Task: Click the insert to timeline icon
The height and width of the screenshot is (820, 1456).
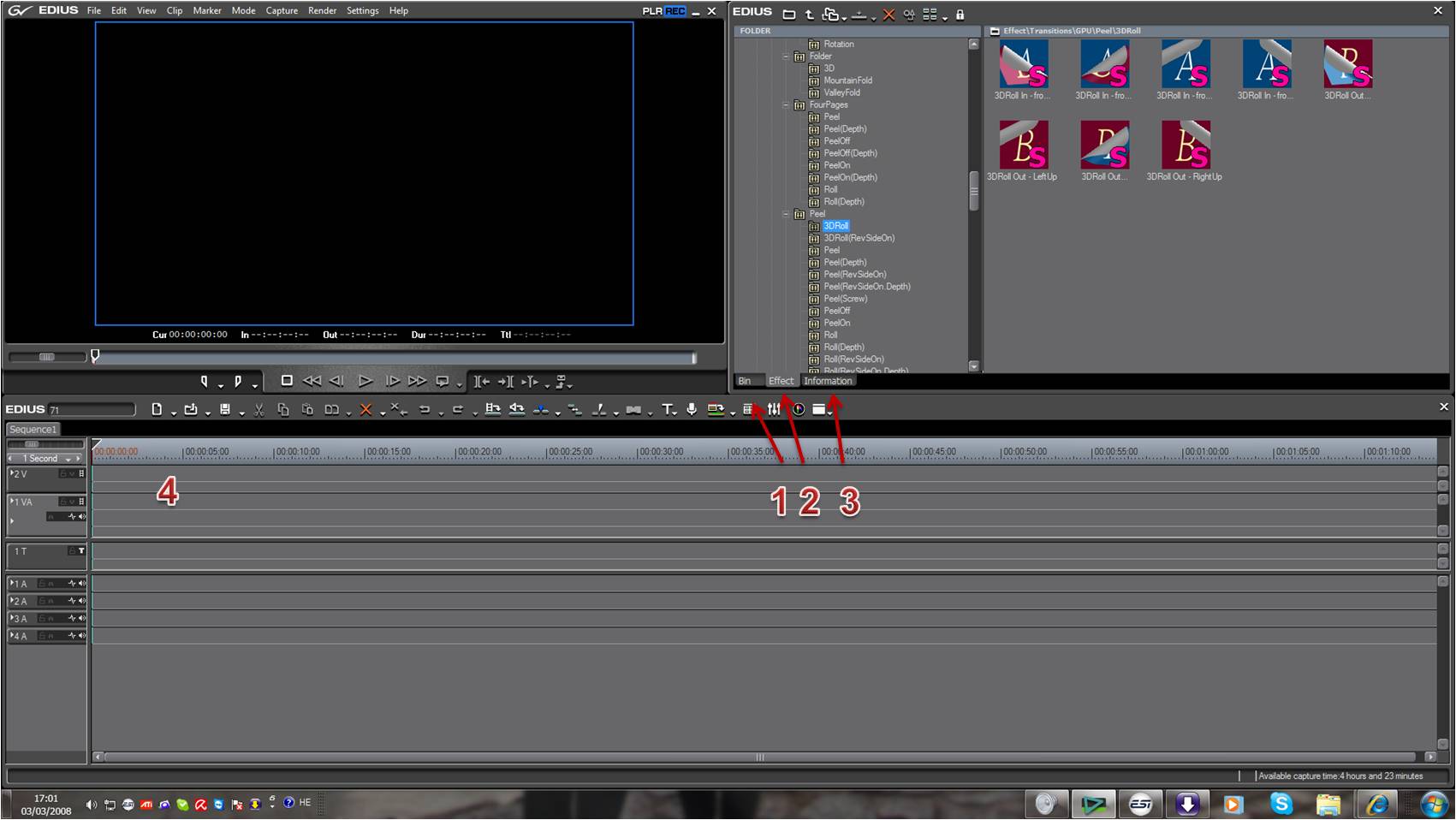Action: click(493, 409)
